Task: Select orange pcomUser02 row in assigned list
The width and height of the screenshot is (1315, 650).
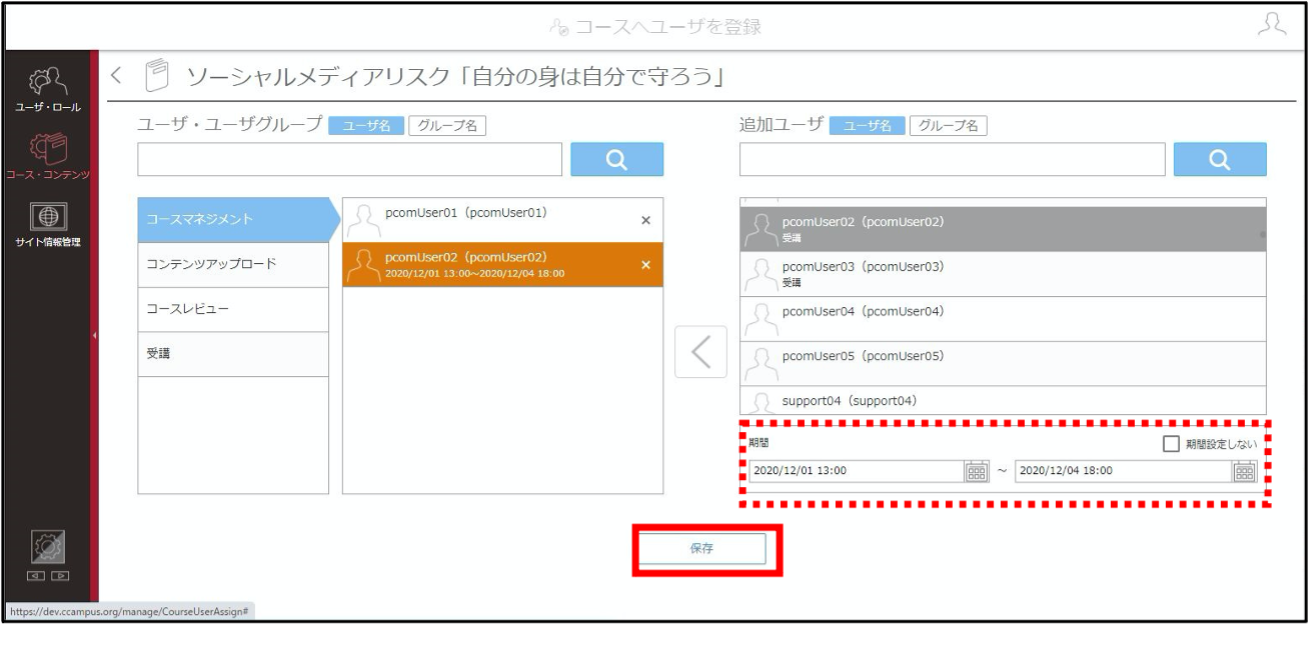Action: coord(502,265)
